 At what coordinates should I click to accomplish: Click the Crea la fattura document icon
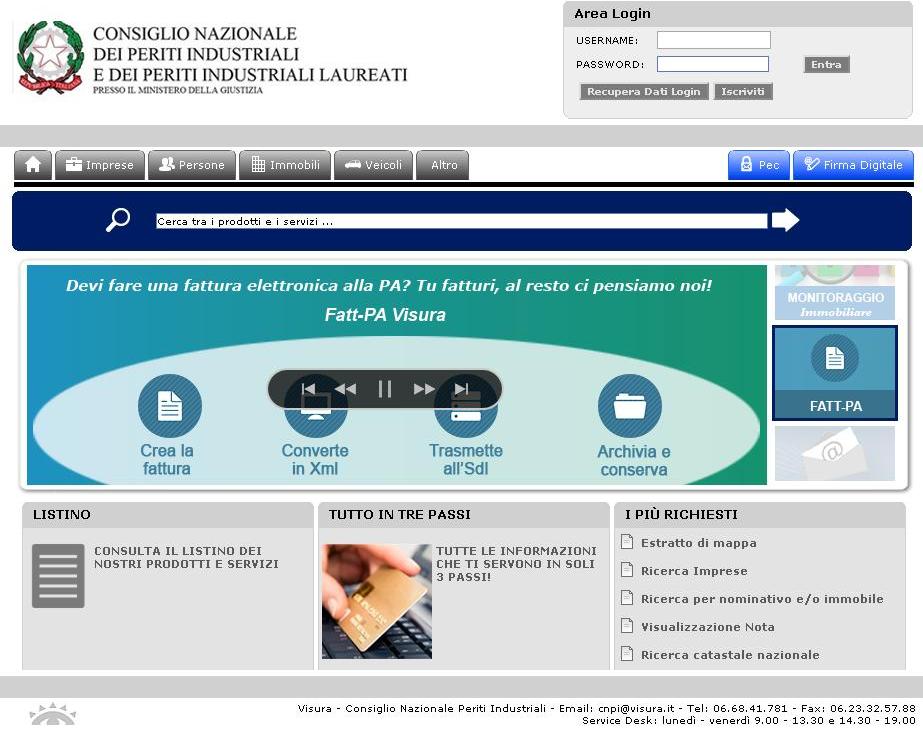point(170,406)
